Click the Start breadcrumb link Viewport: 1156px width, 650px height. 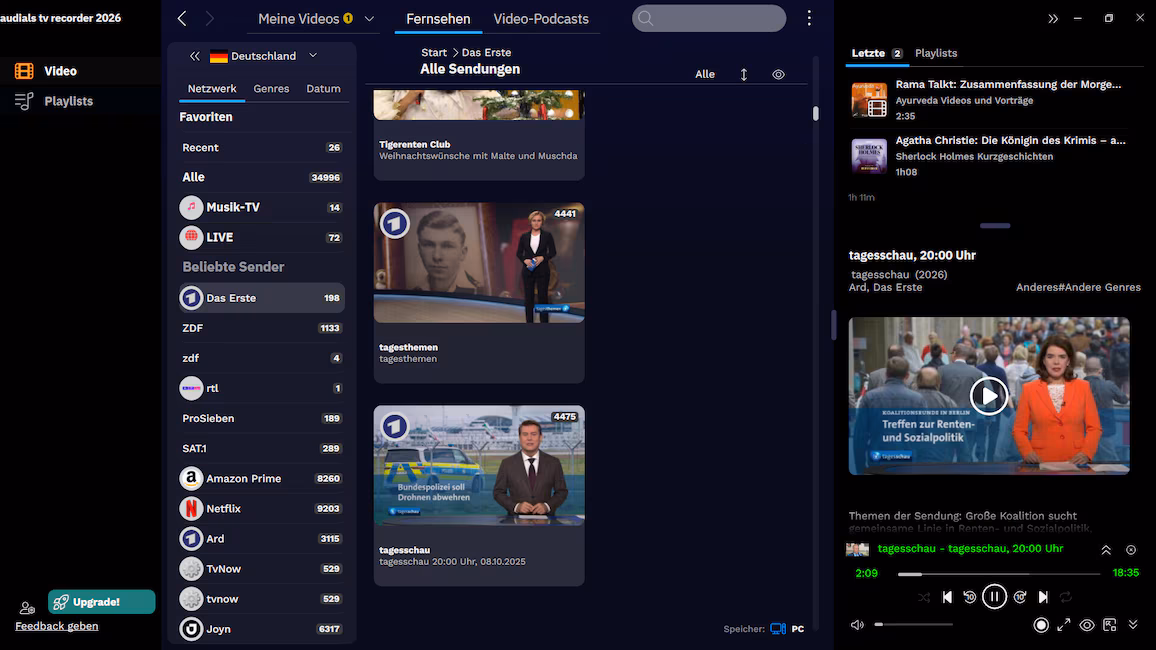[434, 52]
